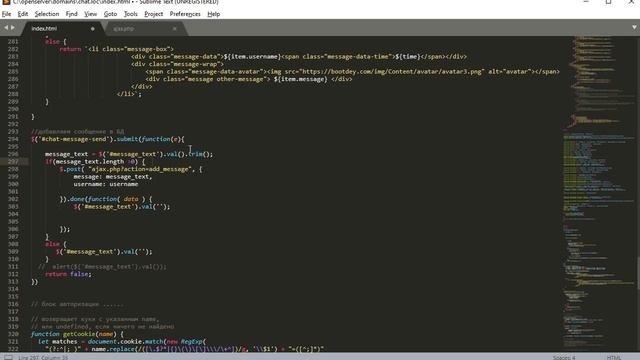Click 'if(message_text.length' condition on line 297
The height and width of the screenshot is (360, 640).
[x=84, y=162]
